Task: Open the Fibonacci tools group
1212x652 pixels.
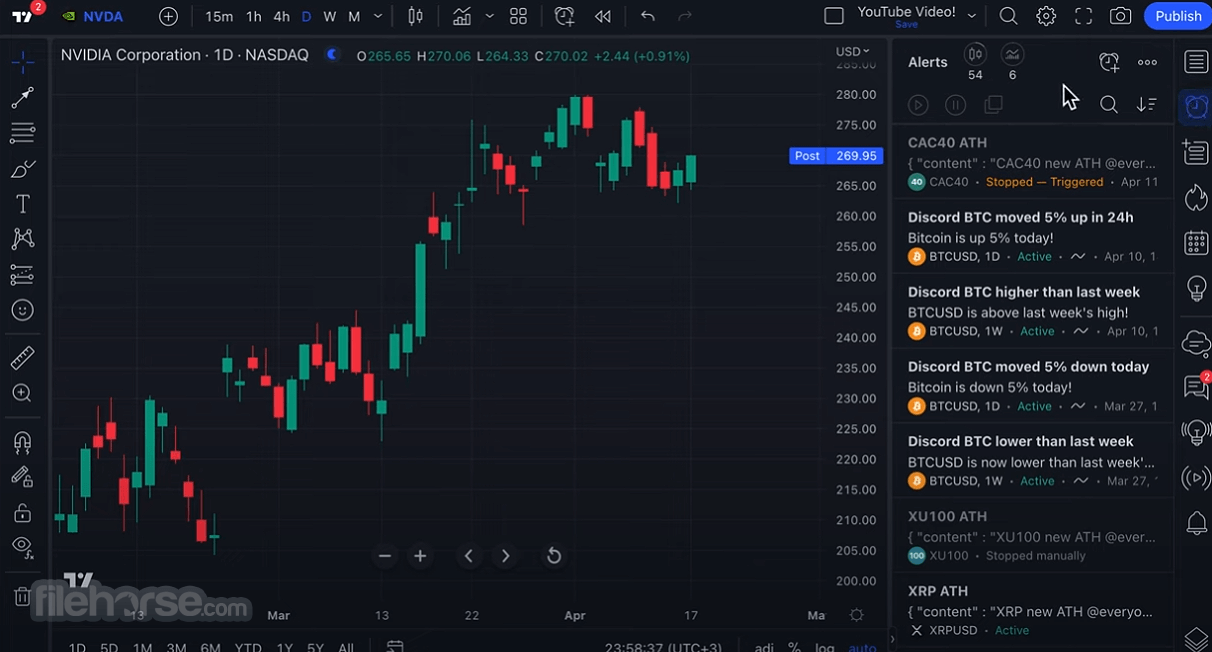Action: (x=22, y=133)
